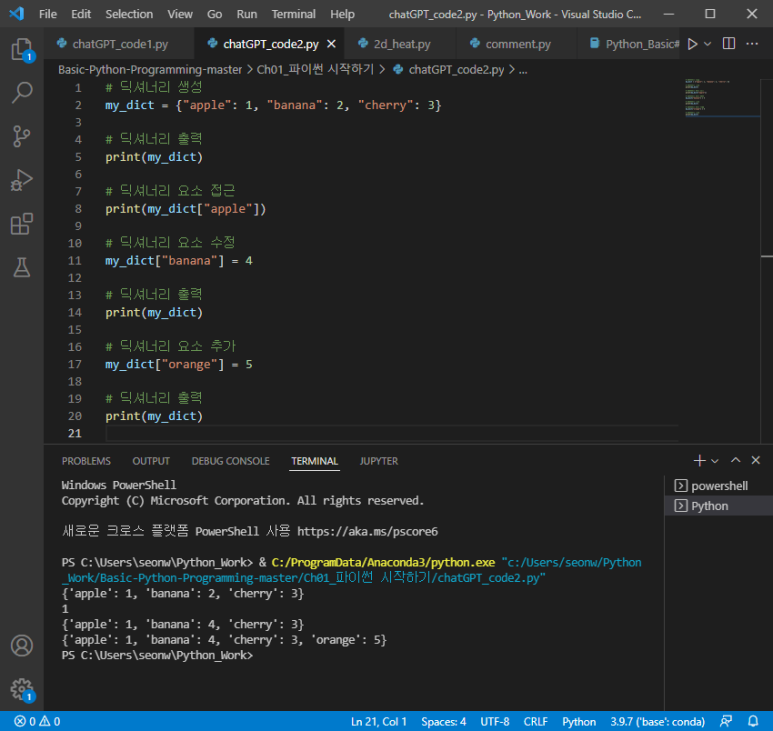Viewport: 773px width, 731px height.
Task: Switch to PROBLEMS panel tab
Action: tap(86, 461)
